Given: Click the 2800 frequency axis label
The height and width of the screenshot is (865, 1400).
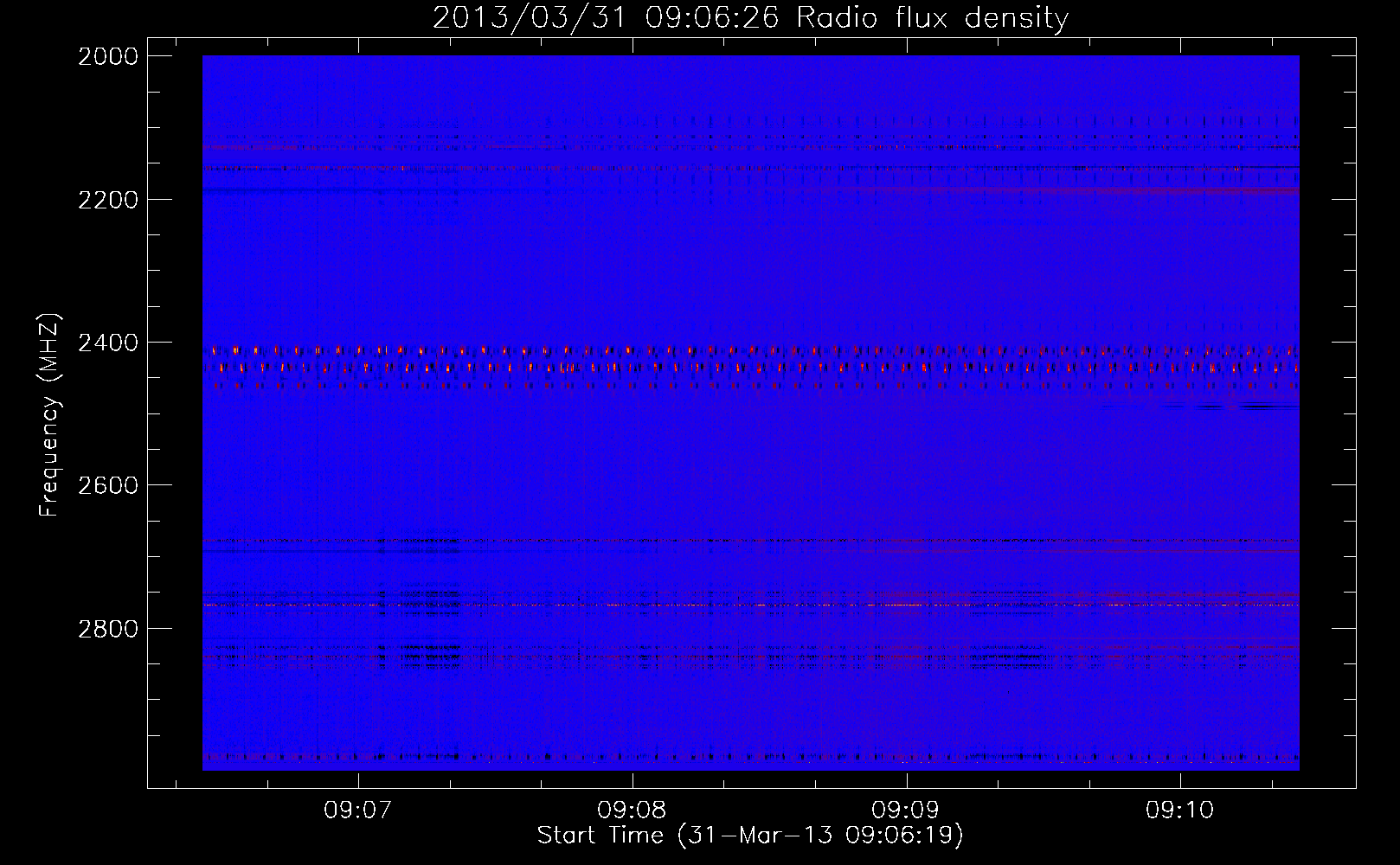Looking at the screenshot, I should click(108, 629).
